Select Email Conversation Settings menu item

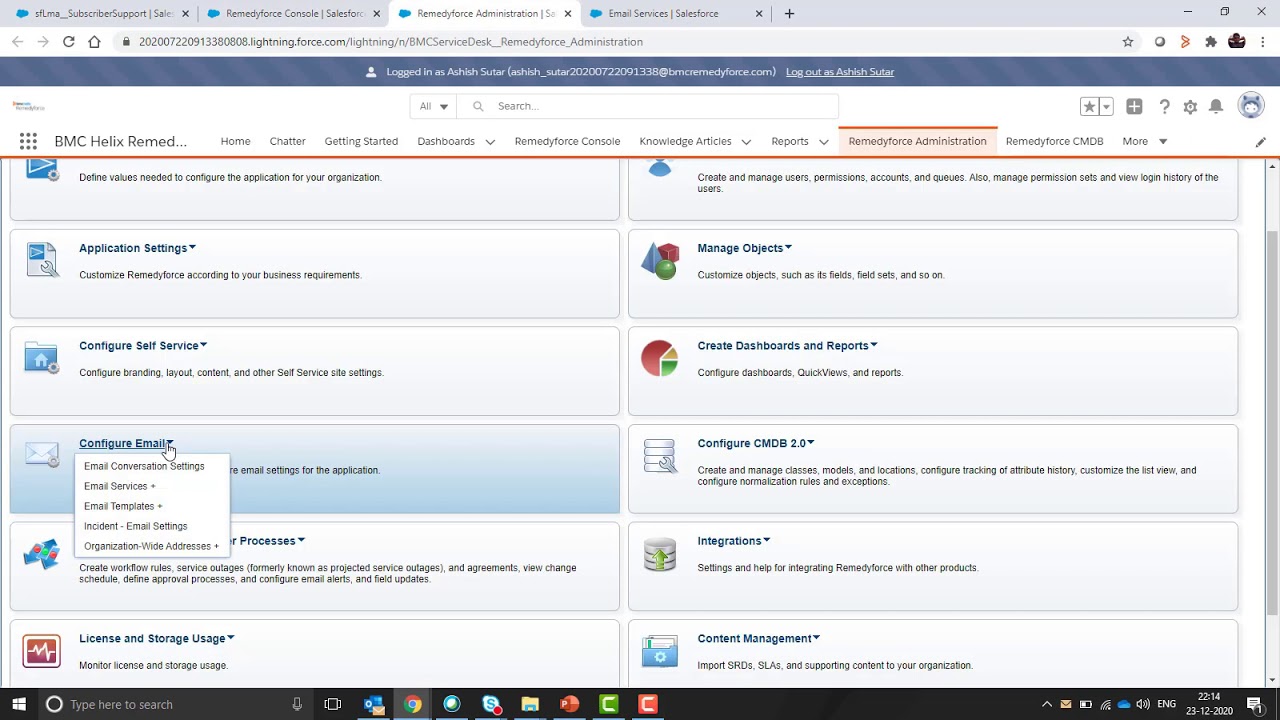click(x=144, y=466)
